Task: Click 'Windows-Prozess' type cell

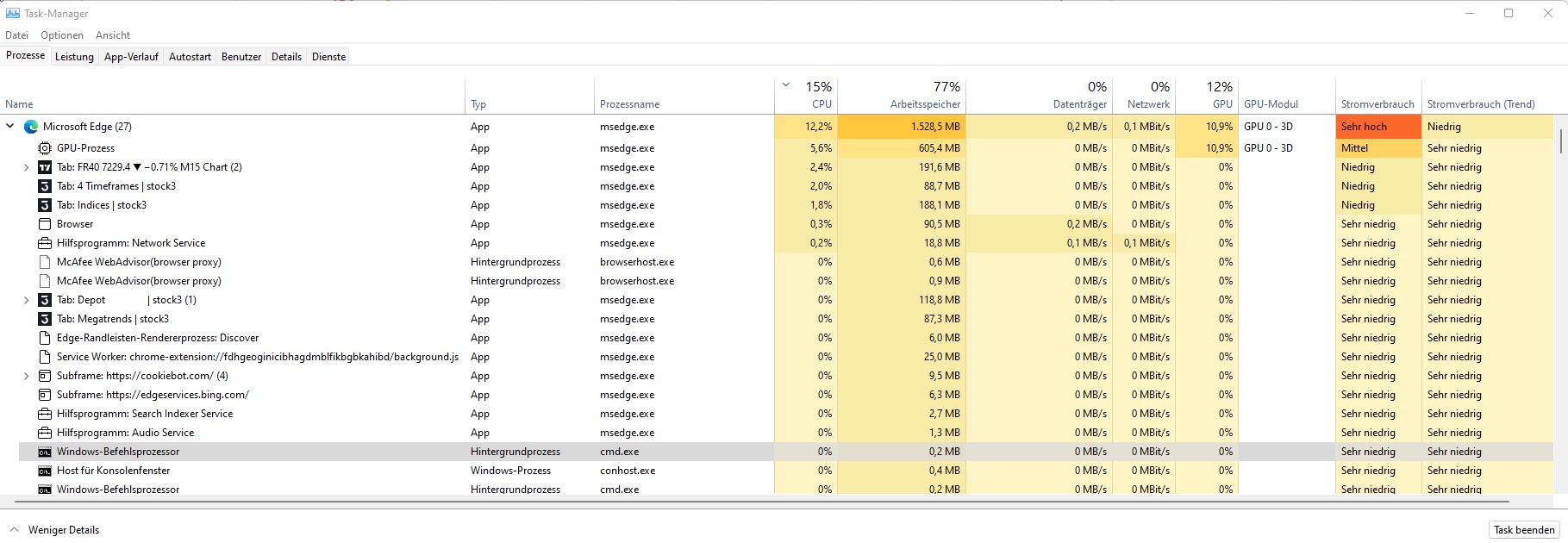Action: pos(510,471)
